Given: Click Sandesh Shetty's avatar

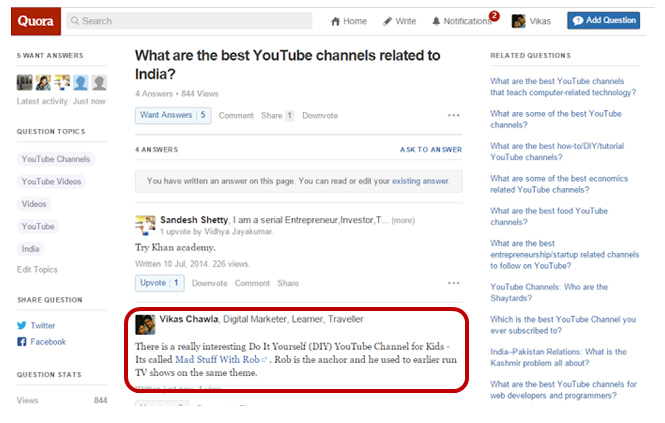Looking at the screenshot, I should [x=145, y=225].
